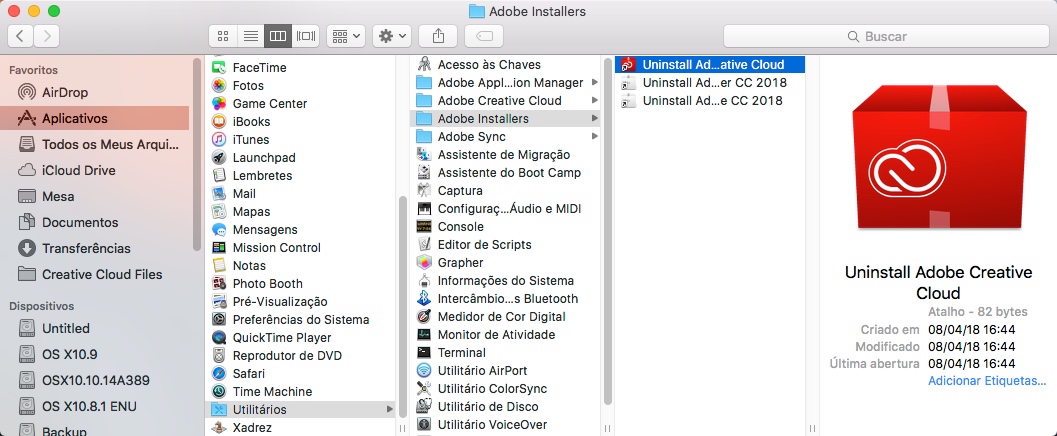Select QuickTime Player
This screenshot has width=1057, height=436.
coord(301,338)
